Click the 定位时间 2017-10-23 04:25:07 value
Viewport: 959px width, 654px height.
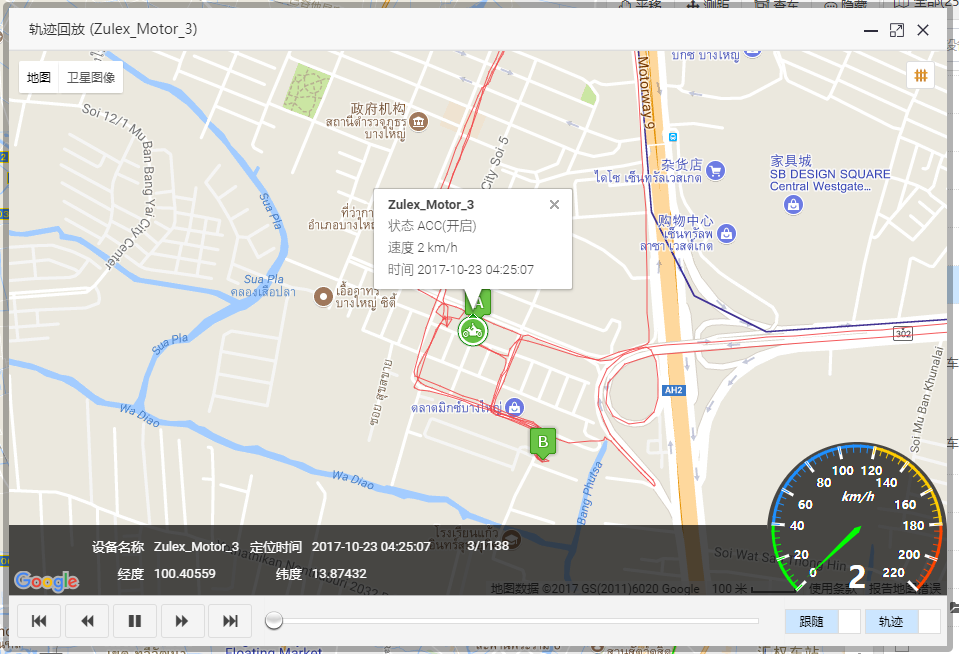[x=371, y=546]
